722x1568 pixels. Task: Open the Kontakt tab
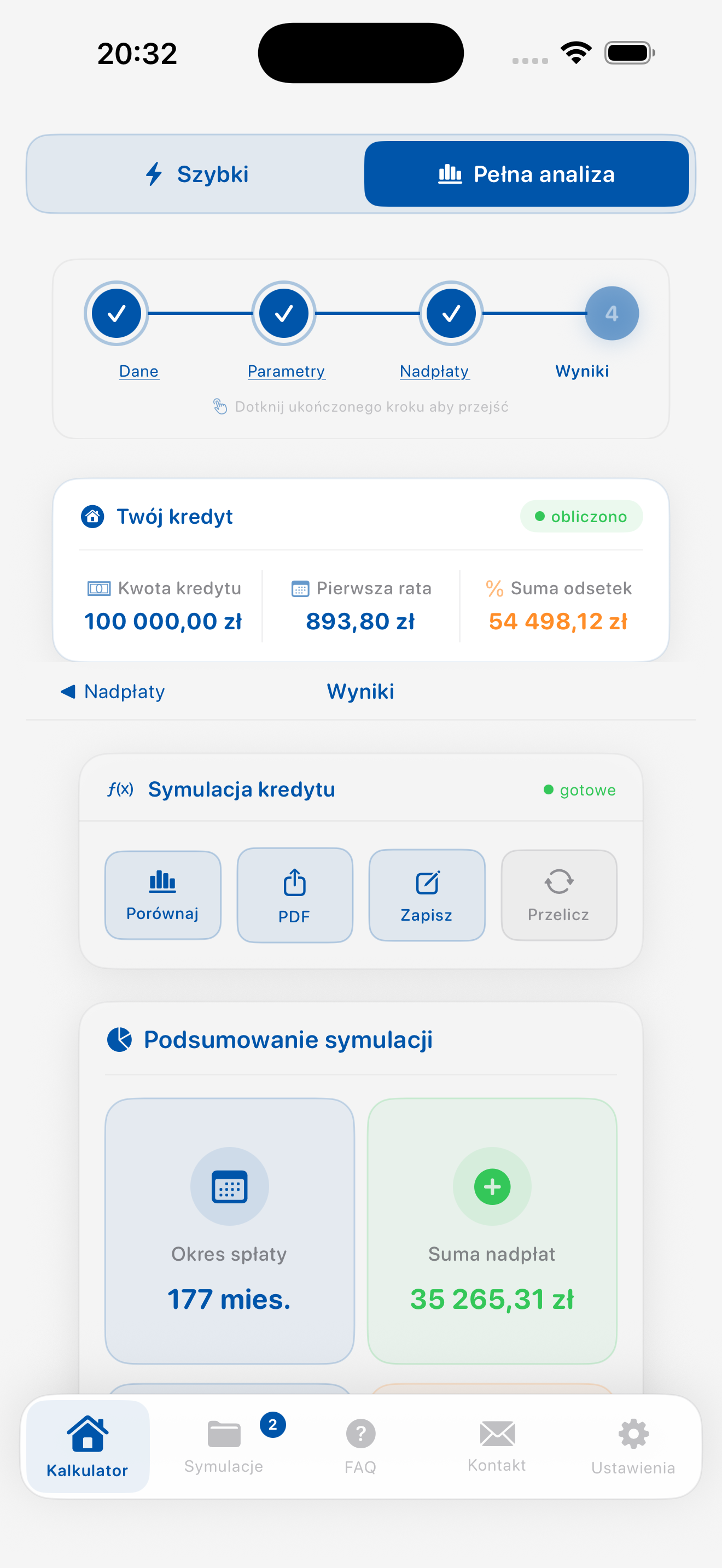[497, 1447]
